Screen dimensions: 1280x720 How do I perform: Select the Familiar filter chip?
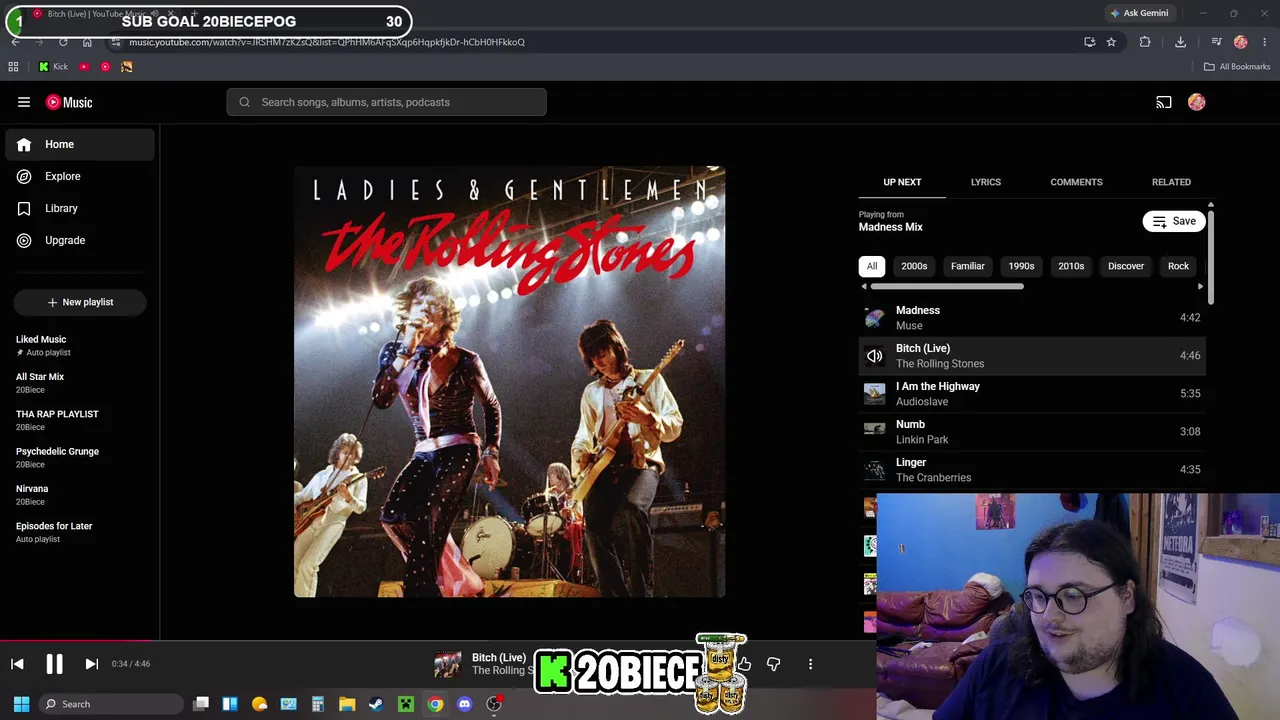point(967,266)
